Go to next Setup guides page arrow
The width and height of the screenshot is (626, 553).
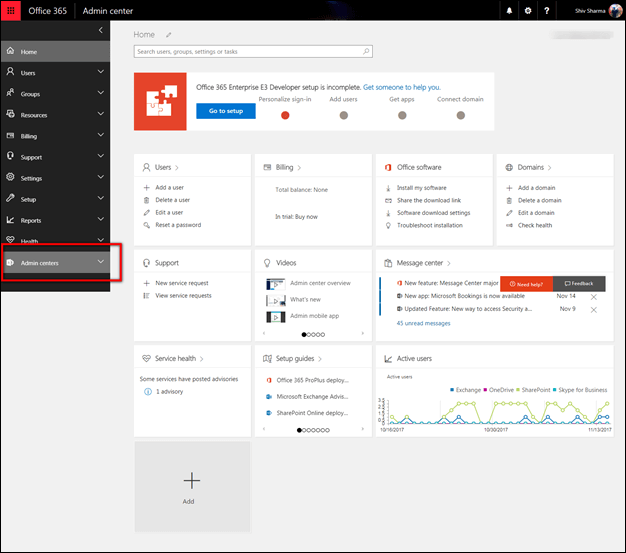pos(363,429)
